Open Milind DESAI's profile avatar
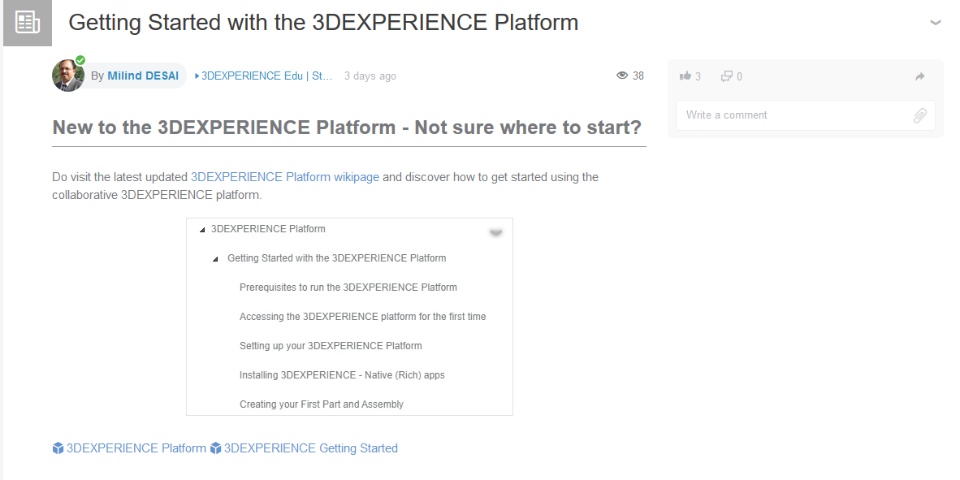The height and width of the screenshot is (480, 960). pyautogui.click(x=68, y=76)
